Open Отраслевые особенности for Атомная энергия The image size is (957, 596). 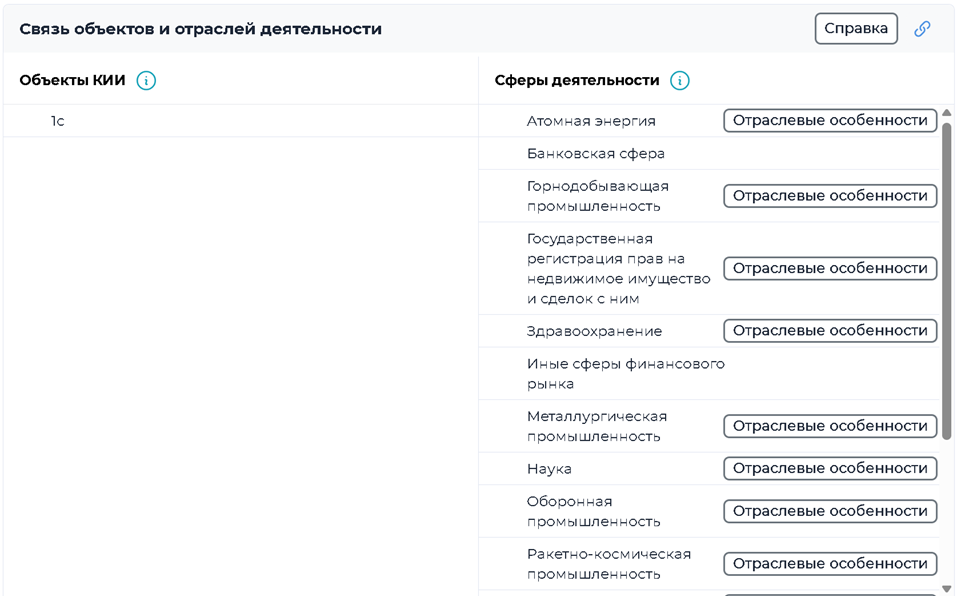pos(830,121)
